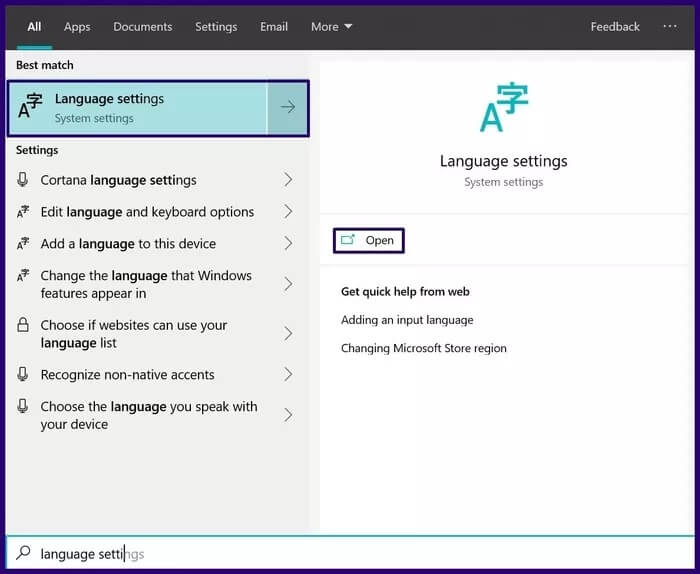Expand chevron for Choose if websites can use language list

(288, 333)
